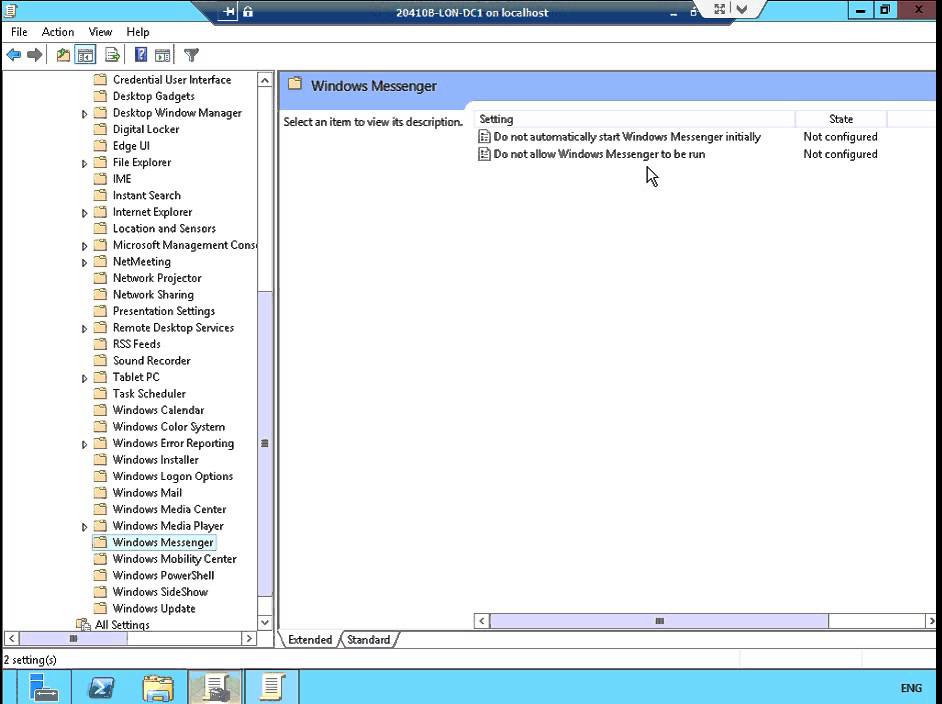
Task: Click the IME folder icon
Action: point(100,178)
